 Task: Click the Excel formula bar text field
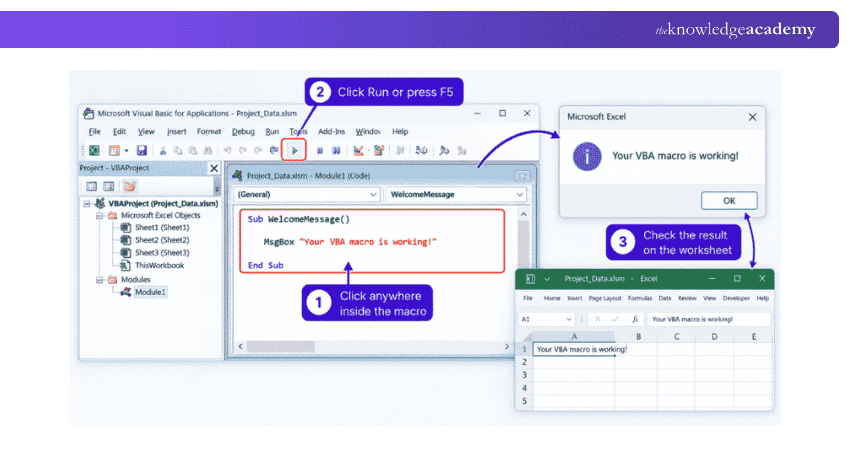(709, 319)
